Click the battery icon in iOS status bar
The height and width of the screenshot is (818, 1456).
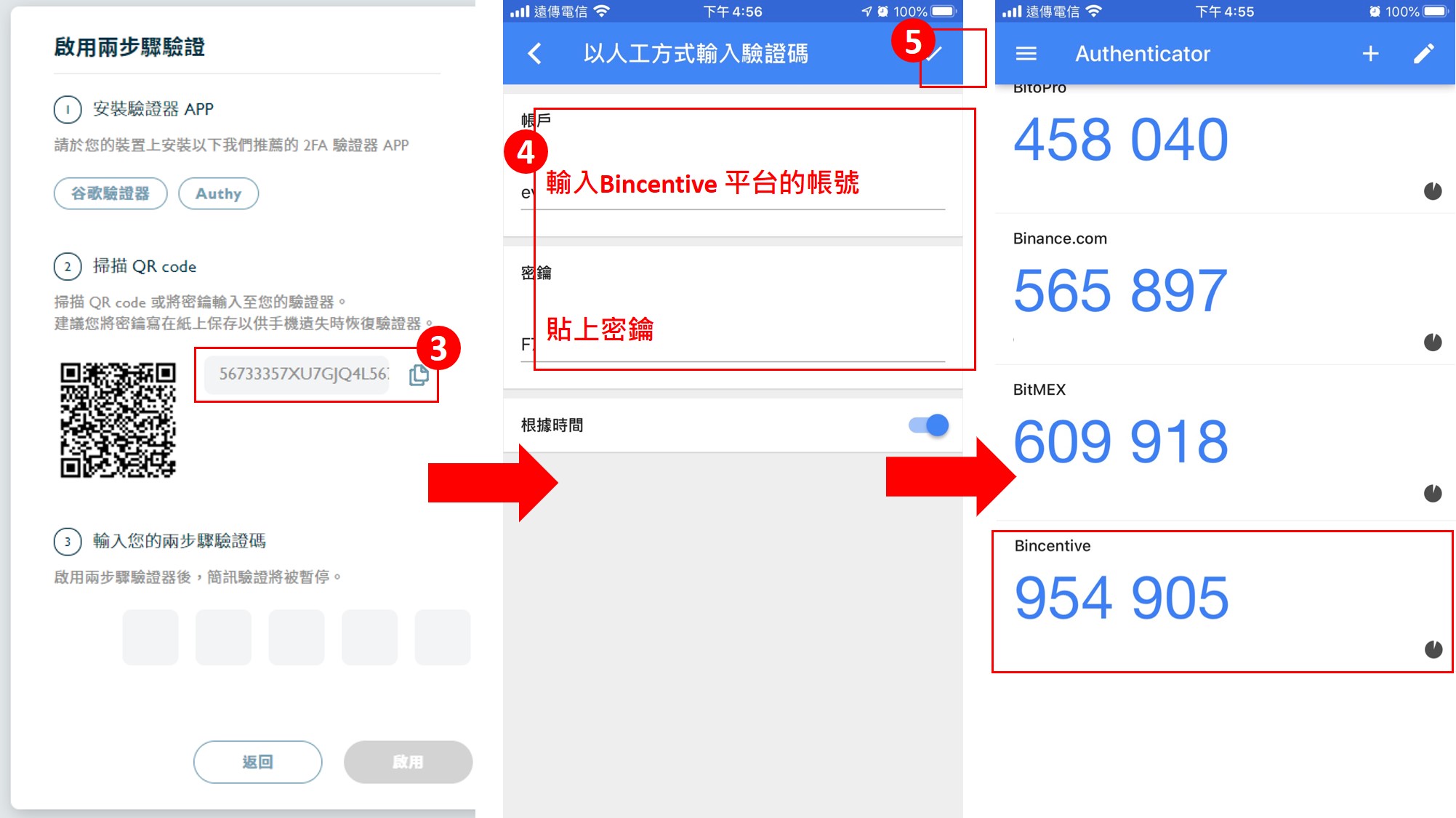[956, 11]
